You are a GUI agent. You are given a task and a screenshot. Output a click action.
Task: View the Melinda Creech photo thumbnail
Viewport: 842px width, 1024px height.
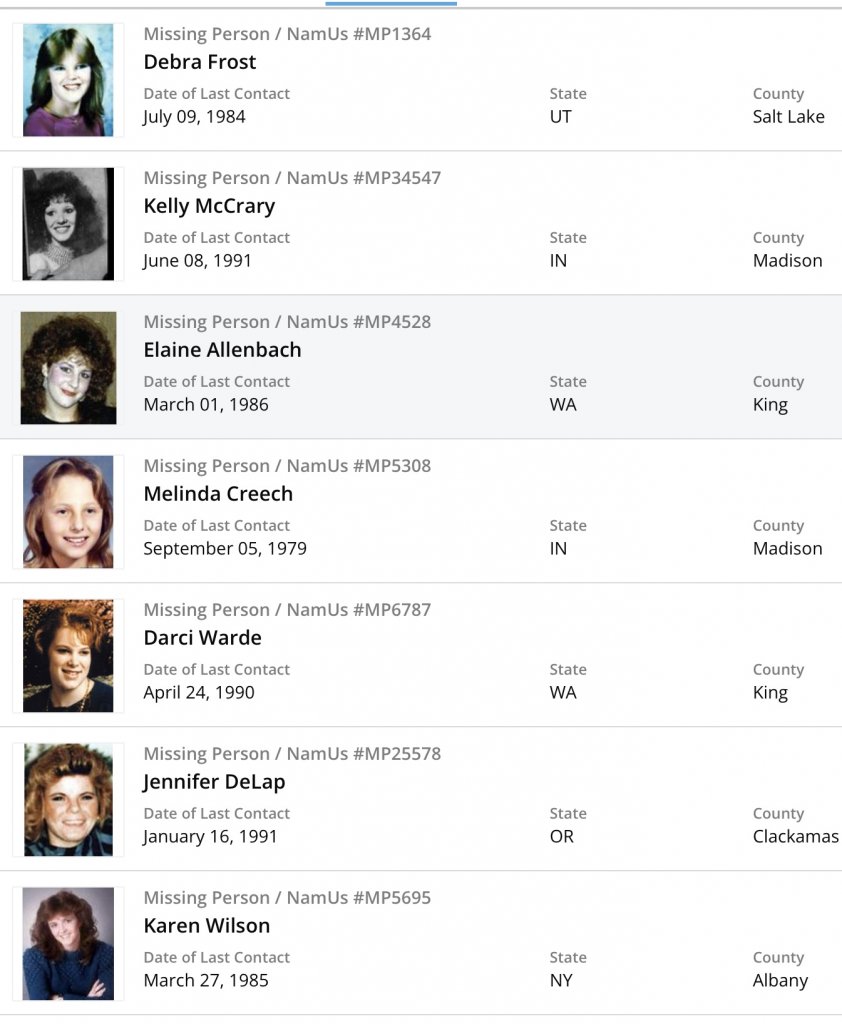click(x=68, y=512)
